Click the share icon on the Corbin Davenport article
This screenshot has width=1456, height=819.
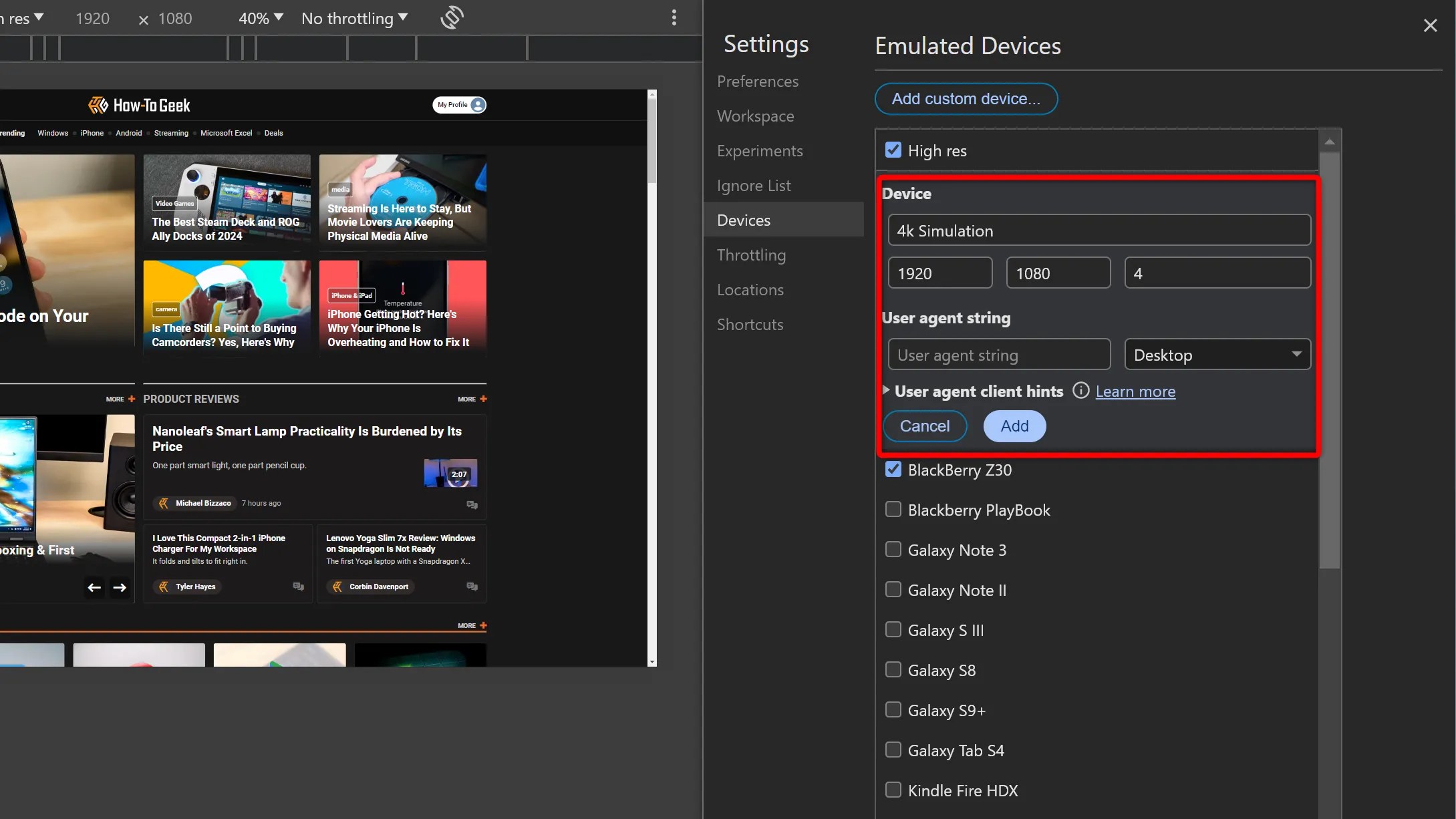coord(472,586)
